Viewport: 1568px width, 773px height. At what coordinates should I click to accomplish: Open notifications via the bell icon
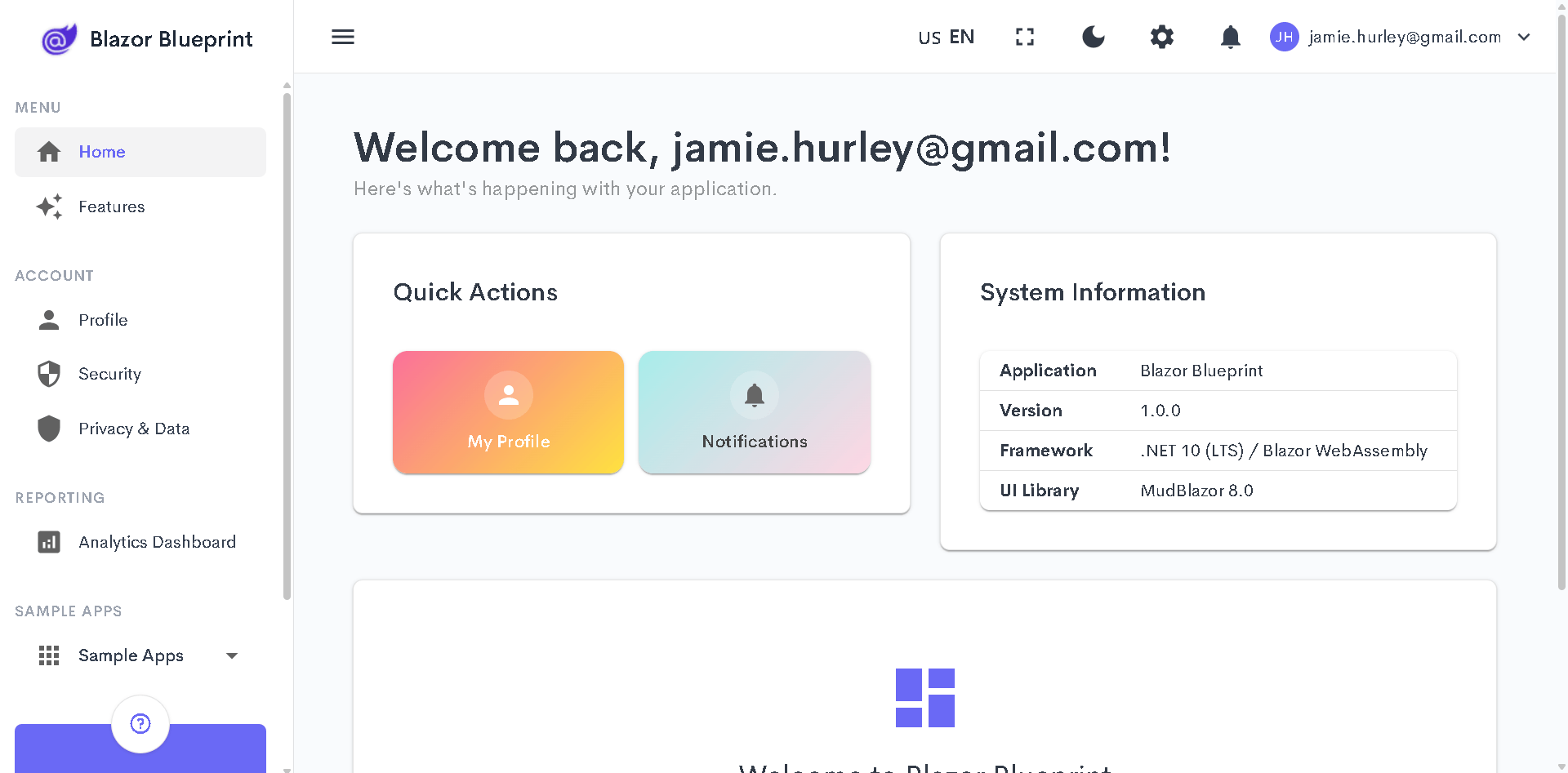[1230, 37]
